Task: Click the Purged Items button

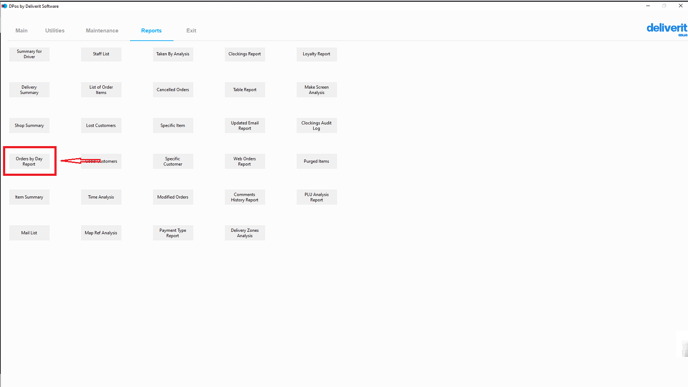Action: tap(316, 161)
